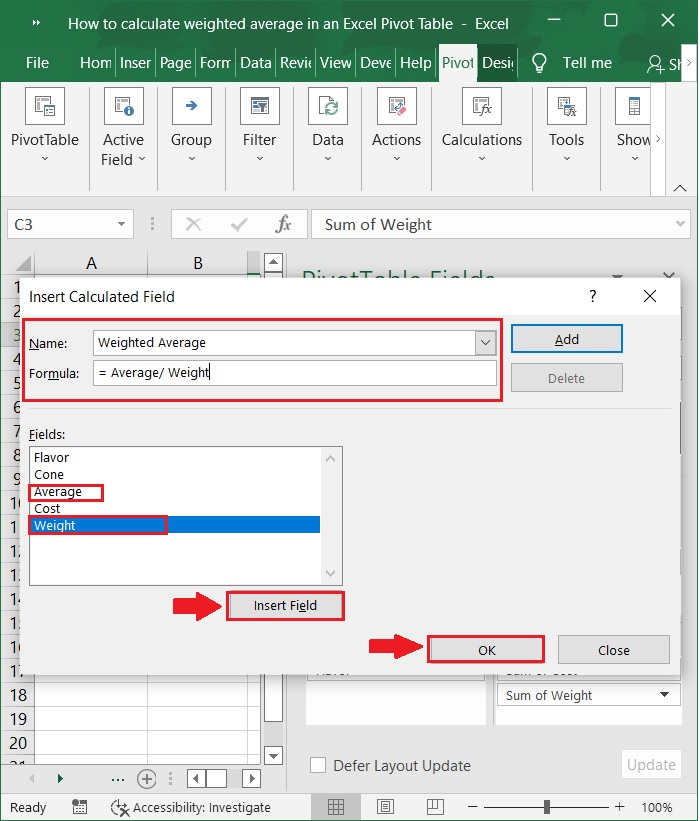Switch to the View tab
This screenshot has width=700, height=821.
336,63
